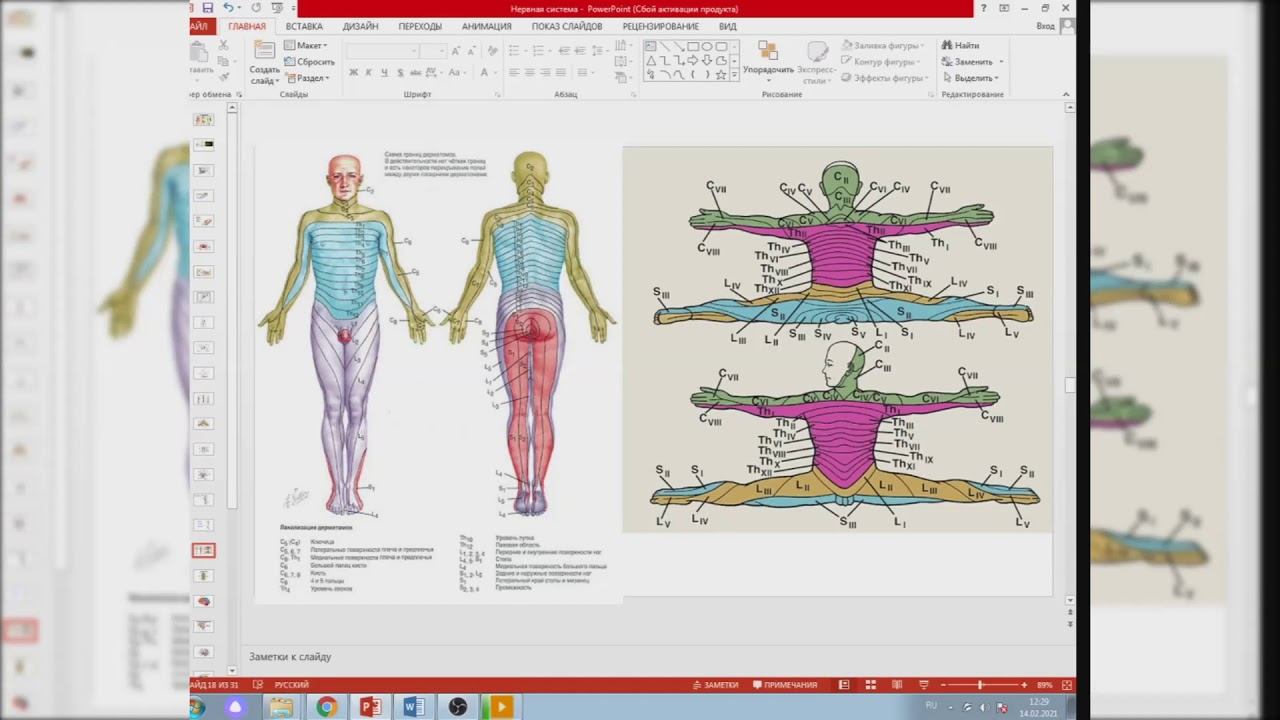
Task: Click Найти to find text
Action: [x=960, y=45]
